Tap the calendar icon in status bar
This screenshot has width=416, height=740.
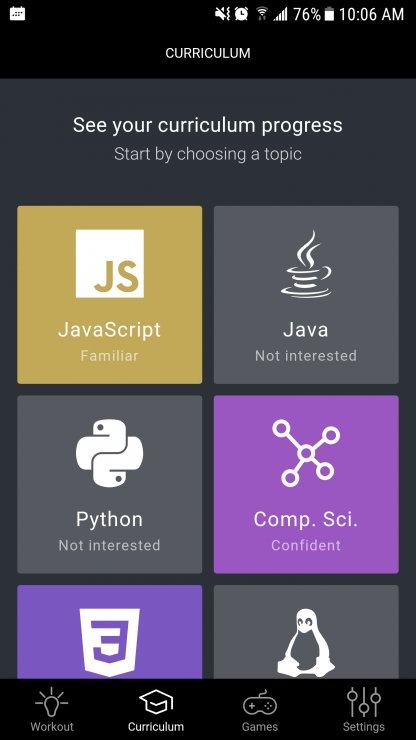coord(17,14)
